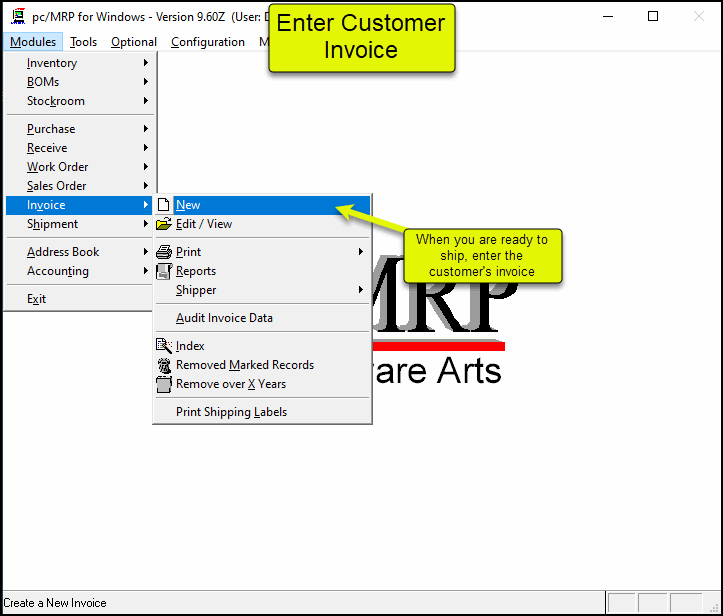
Task: Click the Edit / View open-folder icon
Action: [x=164, y=224]
